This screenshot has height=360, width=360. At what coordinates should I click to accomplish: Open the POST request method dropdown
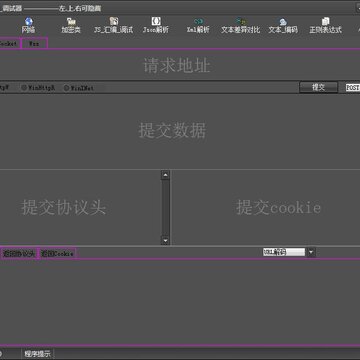(353, 88)
